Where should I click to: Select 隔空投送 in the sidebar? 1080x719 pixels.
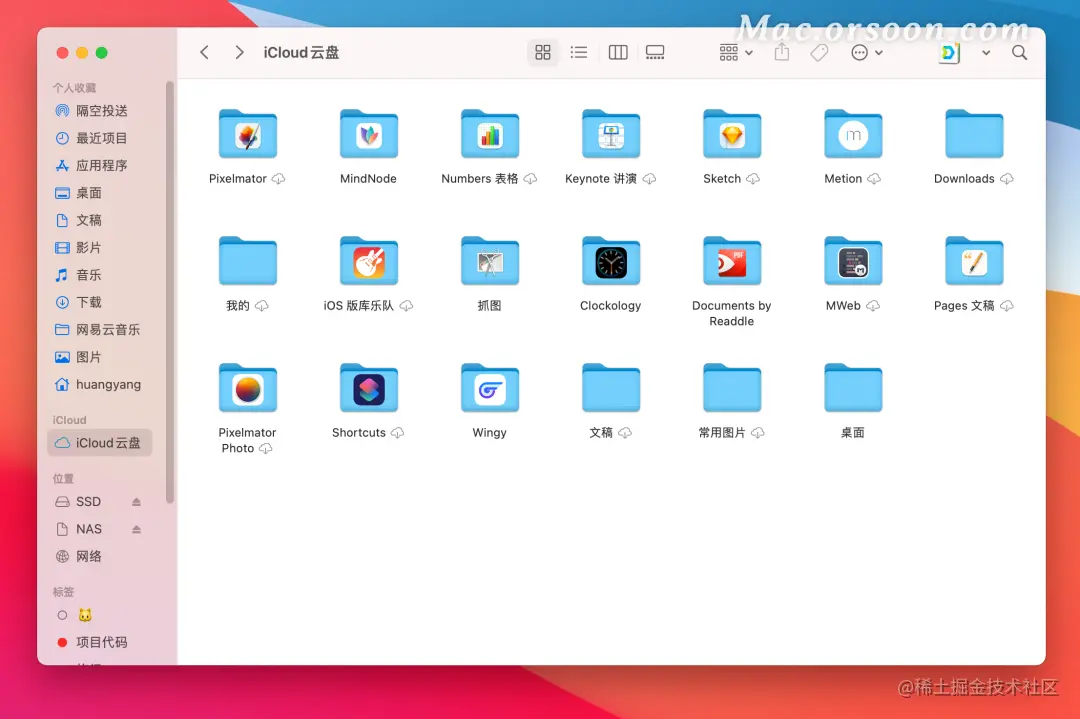click(x=100, y=111)
